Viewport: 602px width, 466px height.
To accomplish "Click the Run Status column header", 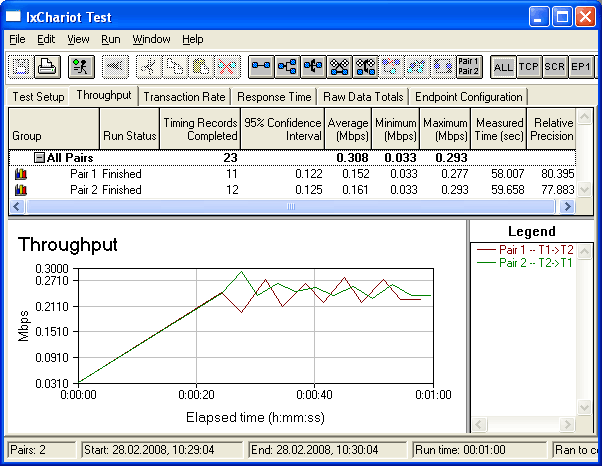I will (x=129, y=129).
